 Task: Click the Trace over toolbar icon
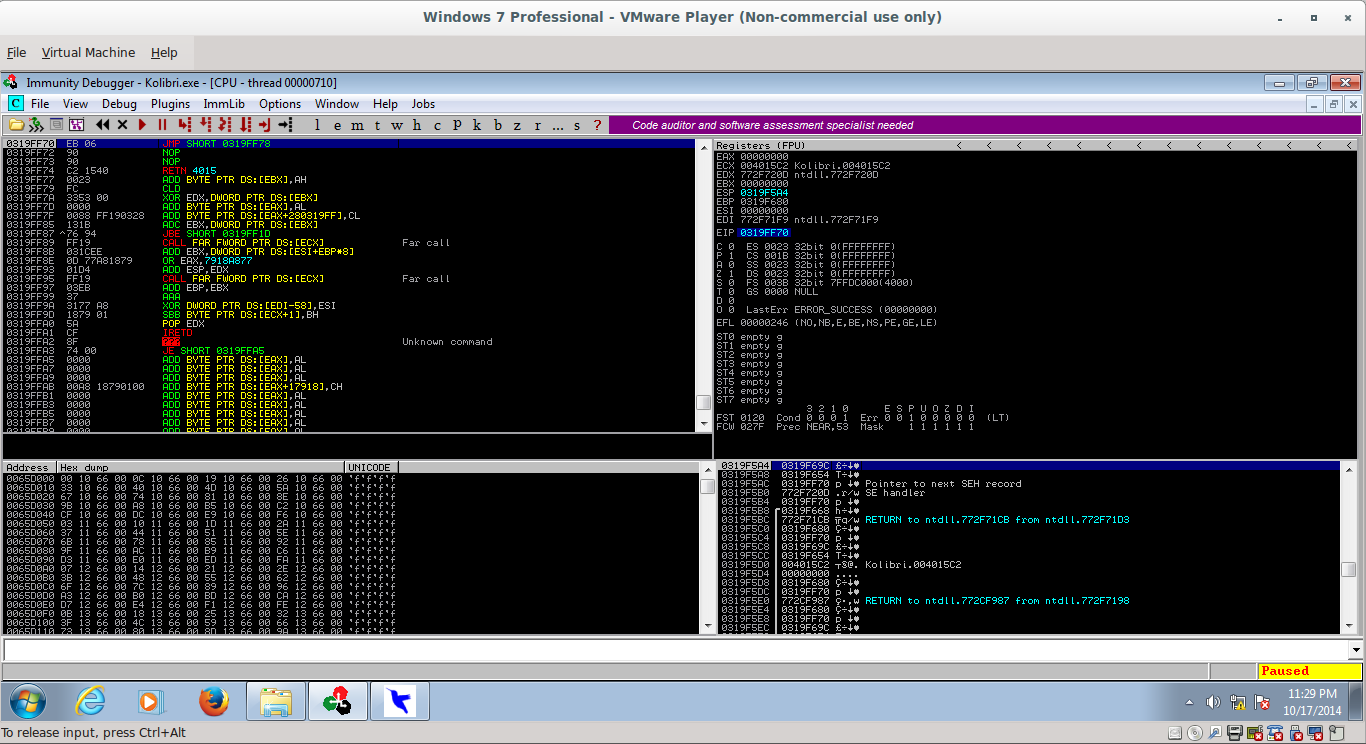coord(245,125)
